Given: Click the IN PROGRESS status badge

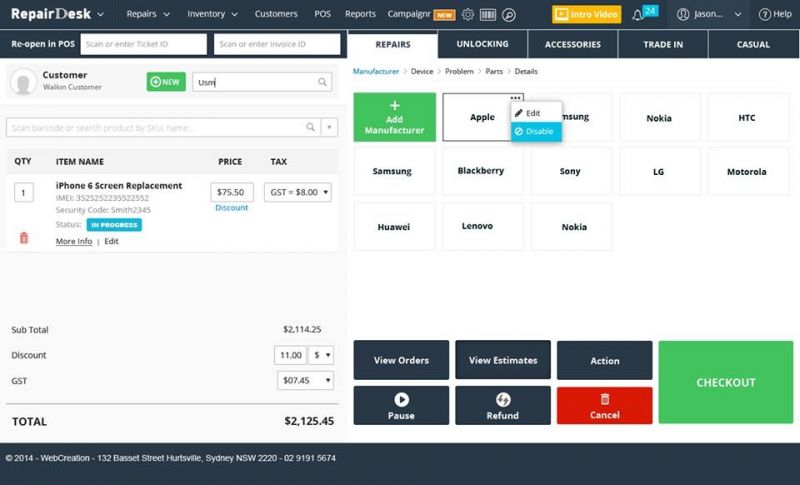Looking at the screenshot, I should coord(114,224).
